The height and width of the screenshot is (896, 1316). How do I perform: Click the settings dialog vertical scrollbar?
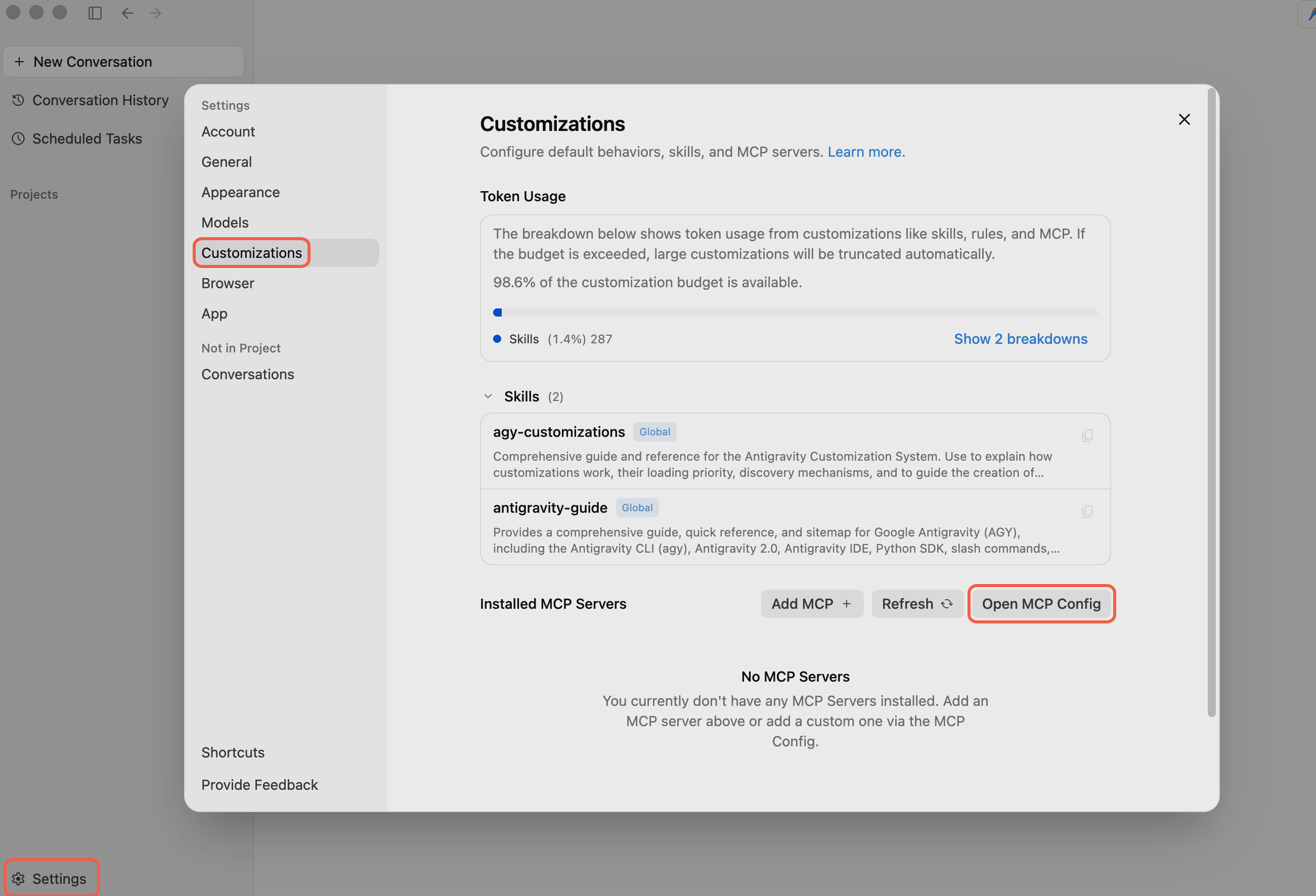point(1211,402)
